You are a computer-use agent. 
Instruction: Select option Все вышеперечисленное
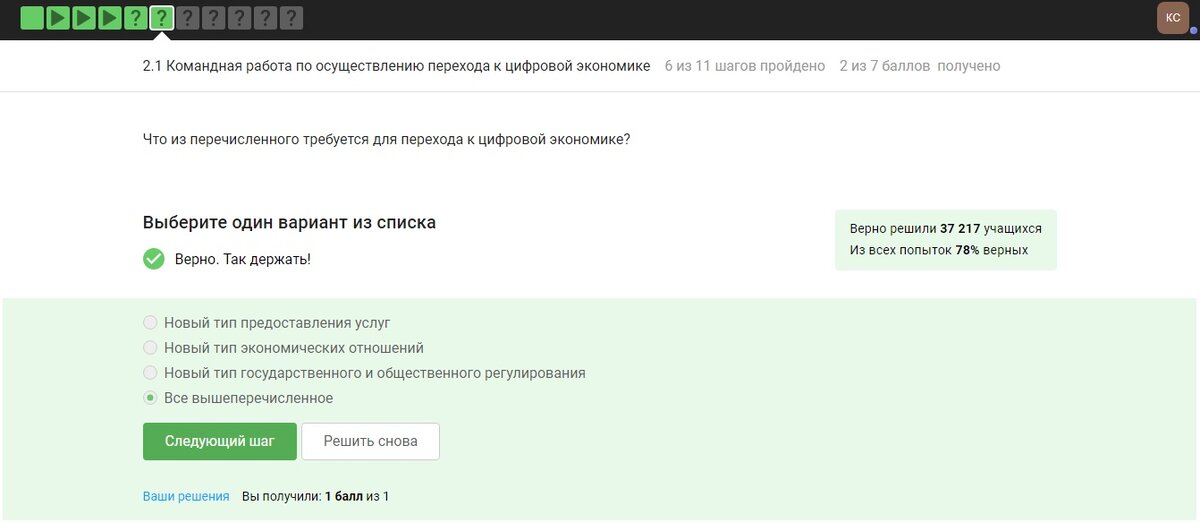click(238, 398)
